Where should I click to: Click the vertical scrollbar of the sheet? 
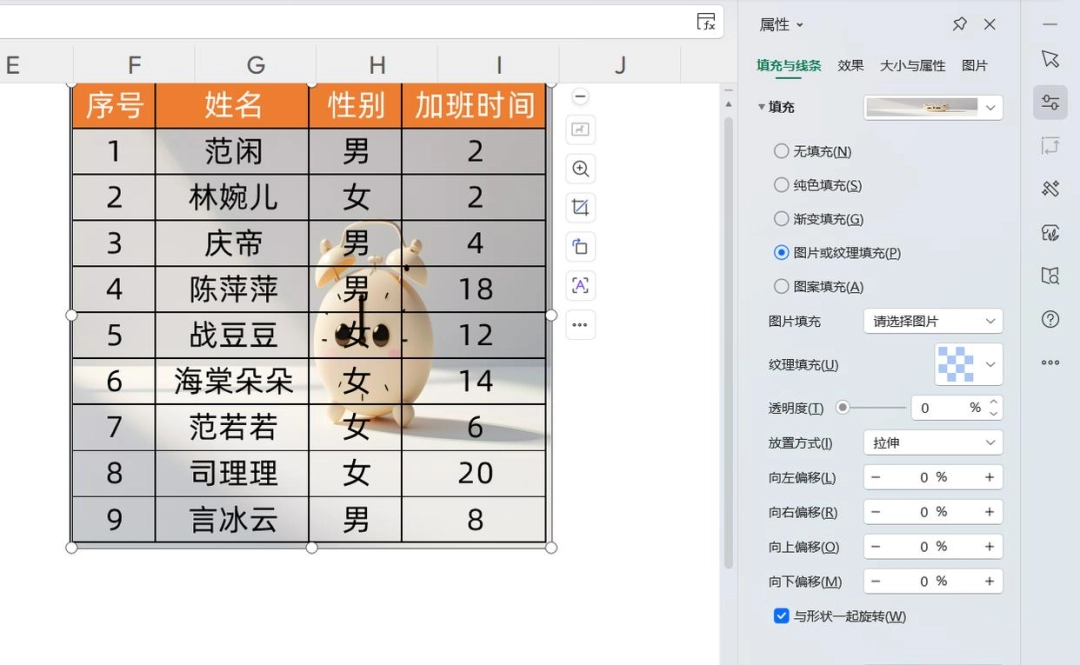729,341
